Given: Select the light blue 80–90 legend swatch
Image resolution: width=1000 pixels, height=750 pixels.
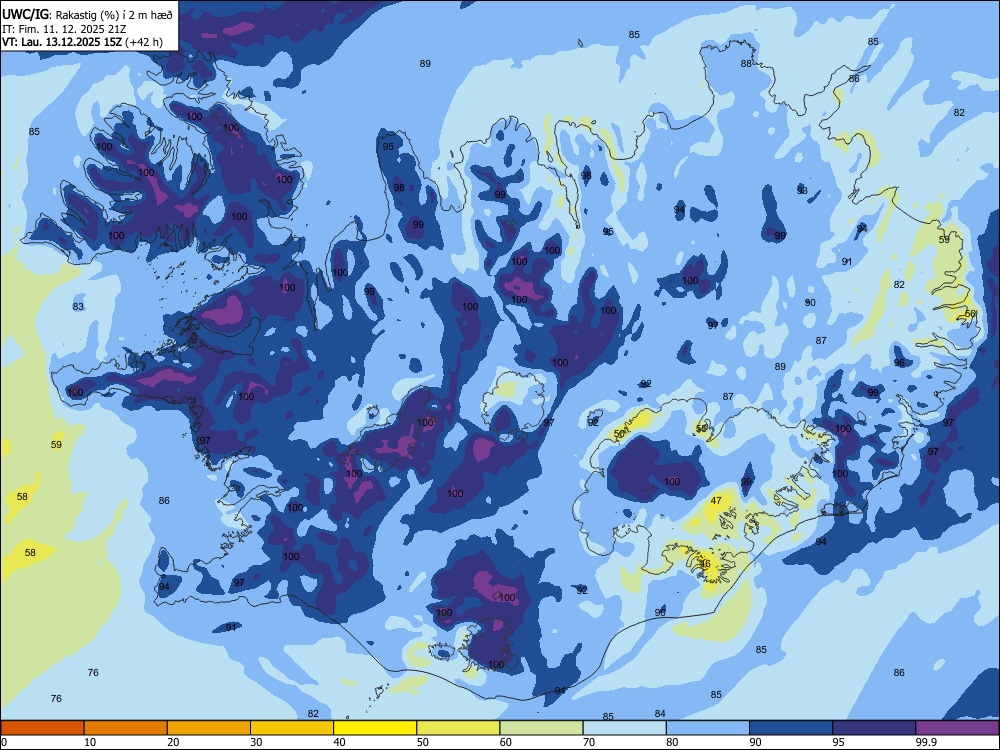Looking at the screenshot, I should [708, 728].
